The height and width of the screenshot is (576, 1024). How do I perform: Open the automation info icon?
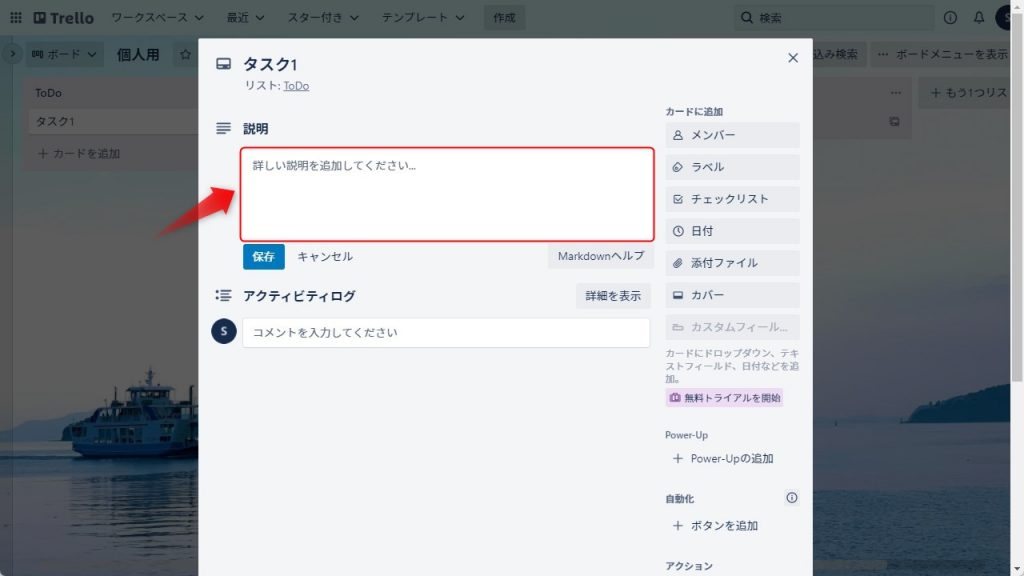pyautogui.click(x=792, y=498)
